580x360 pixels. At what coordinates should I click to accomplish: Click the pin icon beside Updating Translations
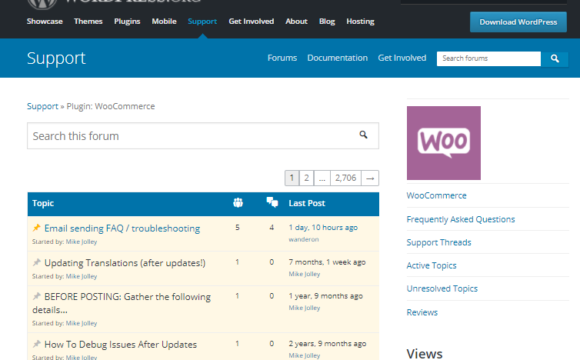(x=36, y=262)
